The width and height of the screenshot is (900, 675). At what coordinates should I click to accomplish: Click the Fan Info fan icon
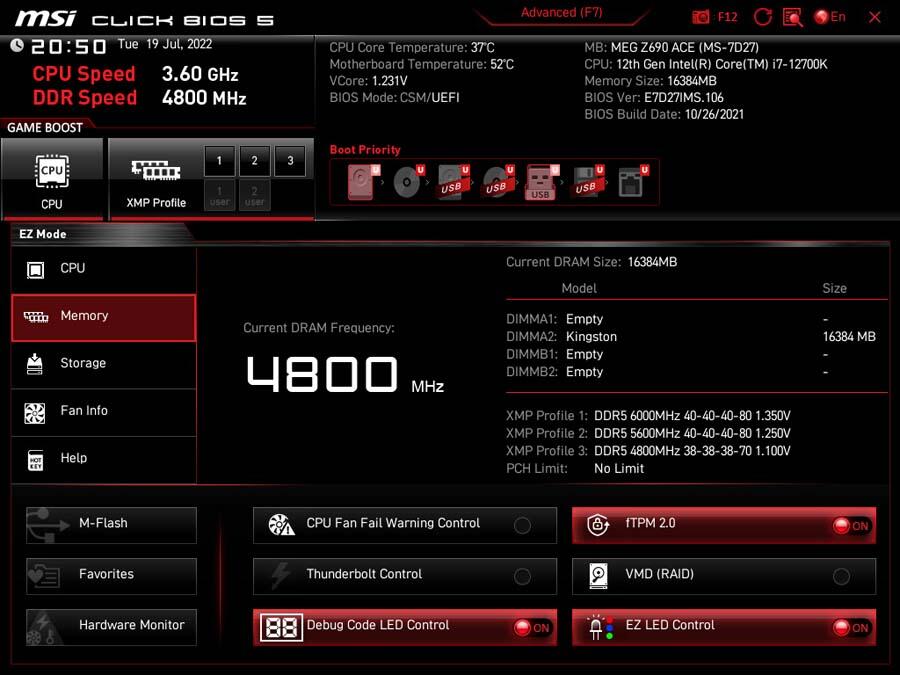pos(35,413)
